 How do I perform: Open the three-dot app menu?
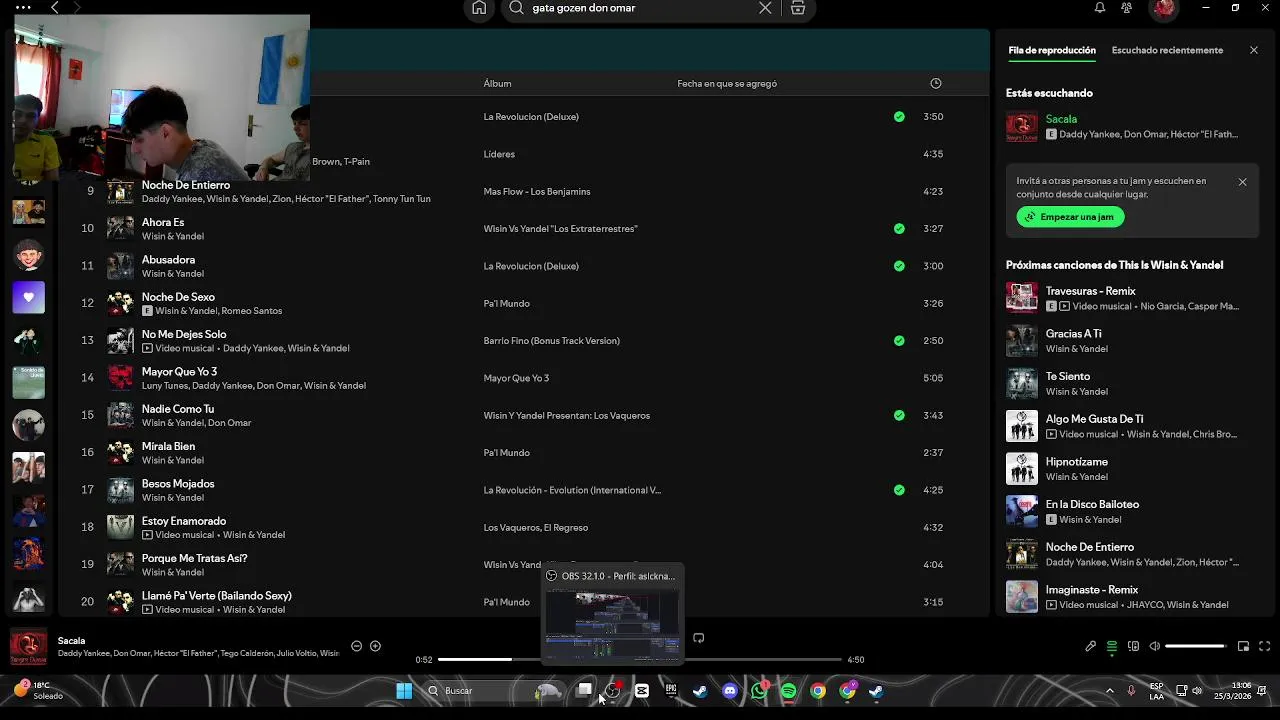pos(22,8)
